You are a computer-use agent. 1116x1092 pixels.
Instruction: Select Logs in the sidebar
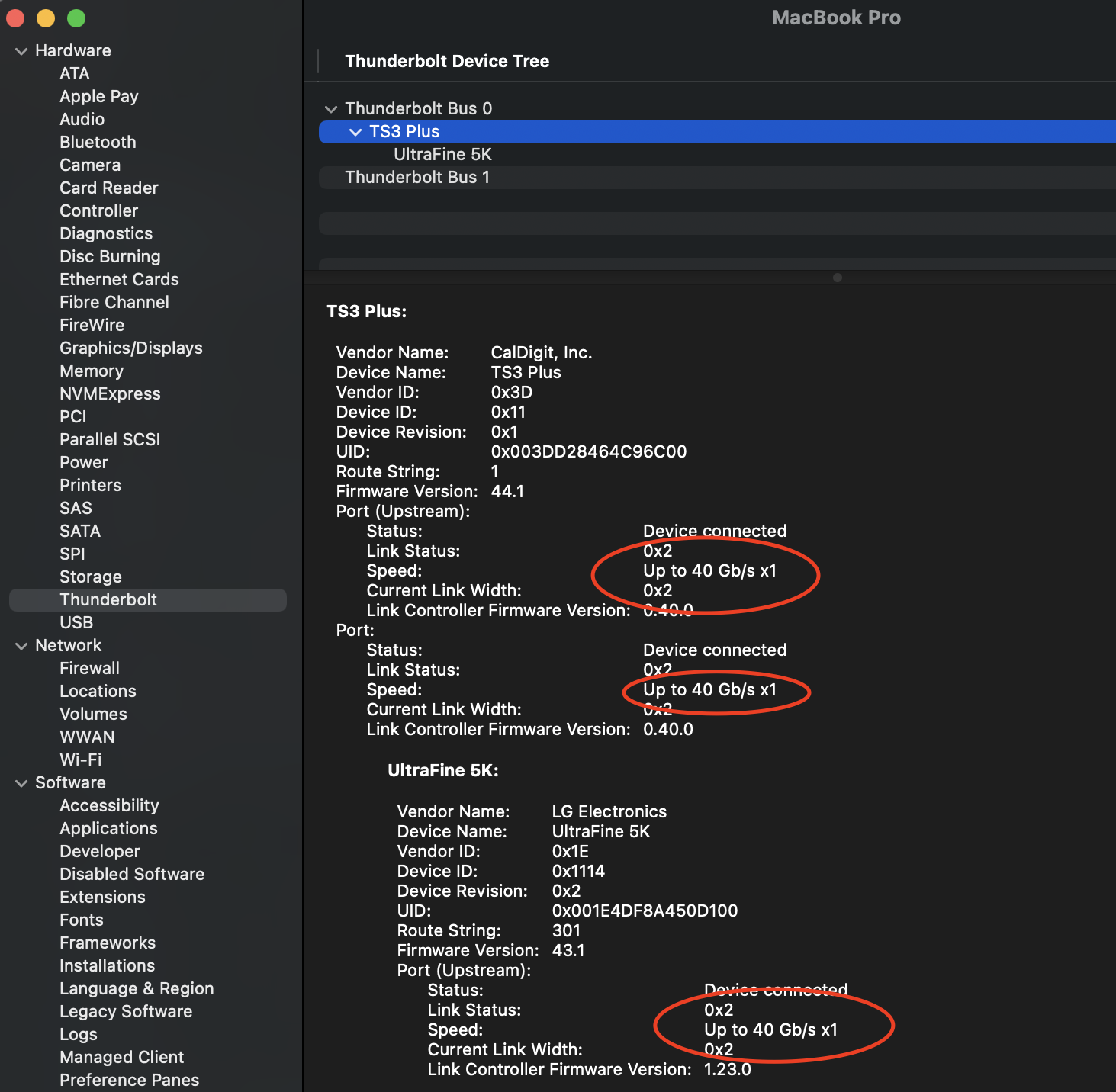tap(79, 1034)
